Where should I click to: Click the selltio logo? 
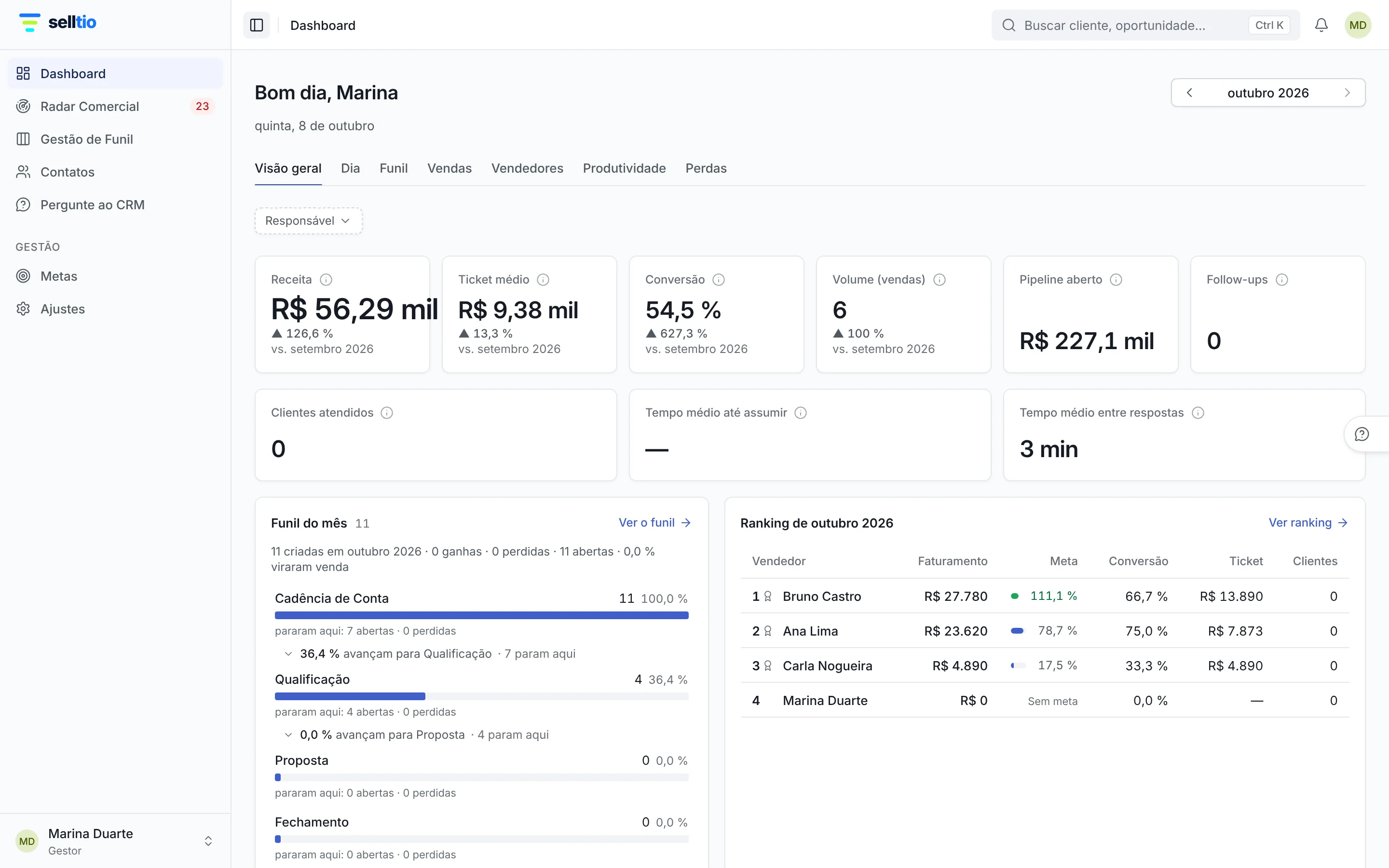[x=57, y=22]
